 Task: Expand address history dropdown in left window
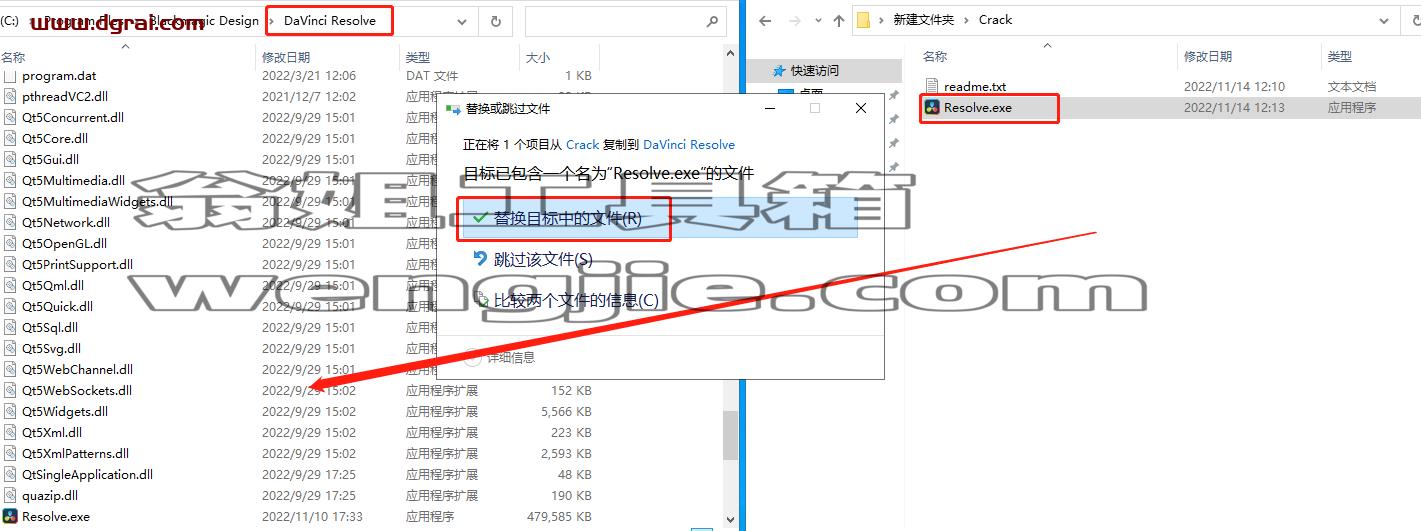tap(462, 21)
